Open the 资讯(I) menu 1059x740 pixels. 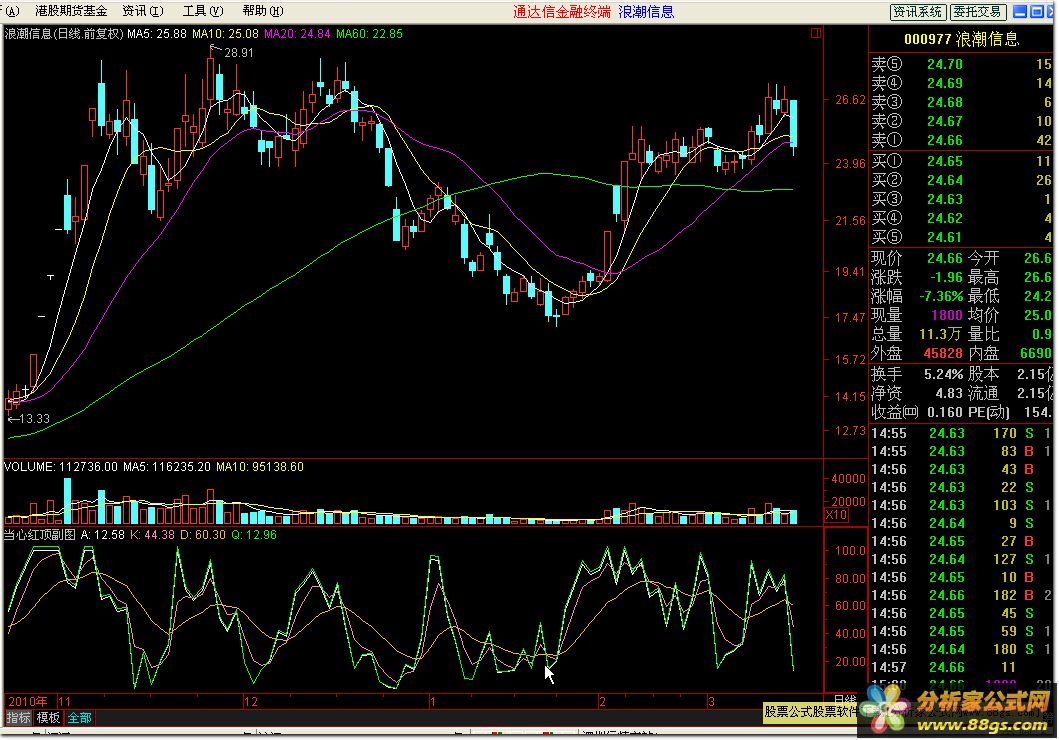[143, 11]
